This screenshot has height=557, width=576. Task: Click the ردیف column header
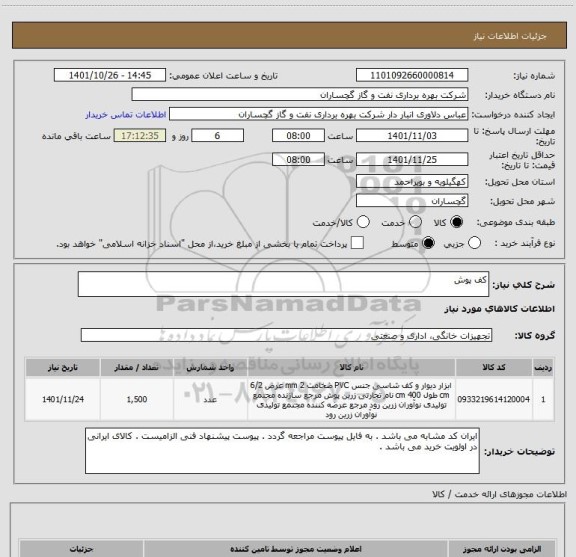point(543,367)
